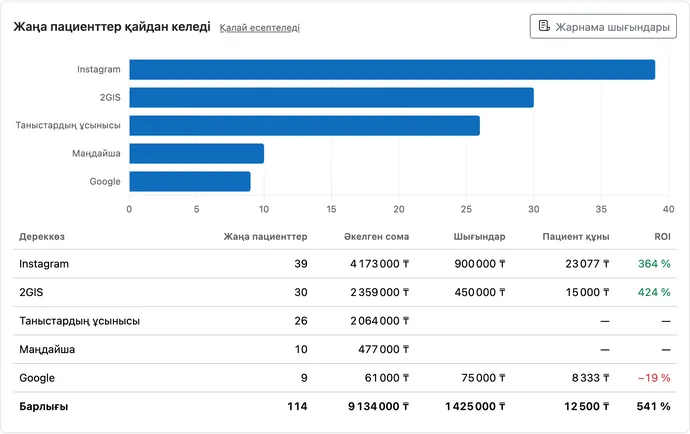Select the Instagram table row name

coord(44,264)
